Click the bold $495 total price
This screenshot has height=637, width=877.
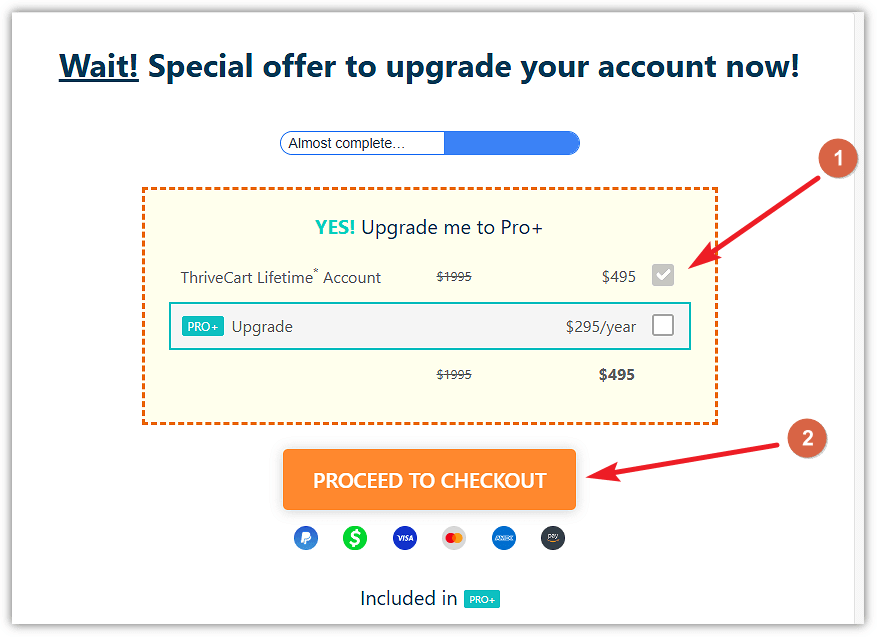click(617, 375)
